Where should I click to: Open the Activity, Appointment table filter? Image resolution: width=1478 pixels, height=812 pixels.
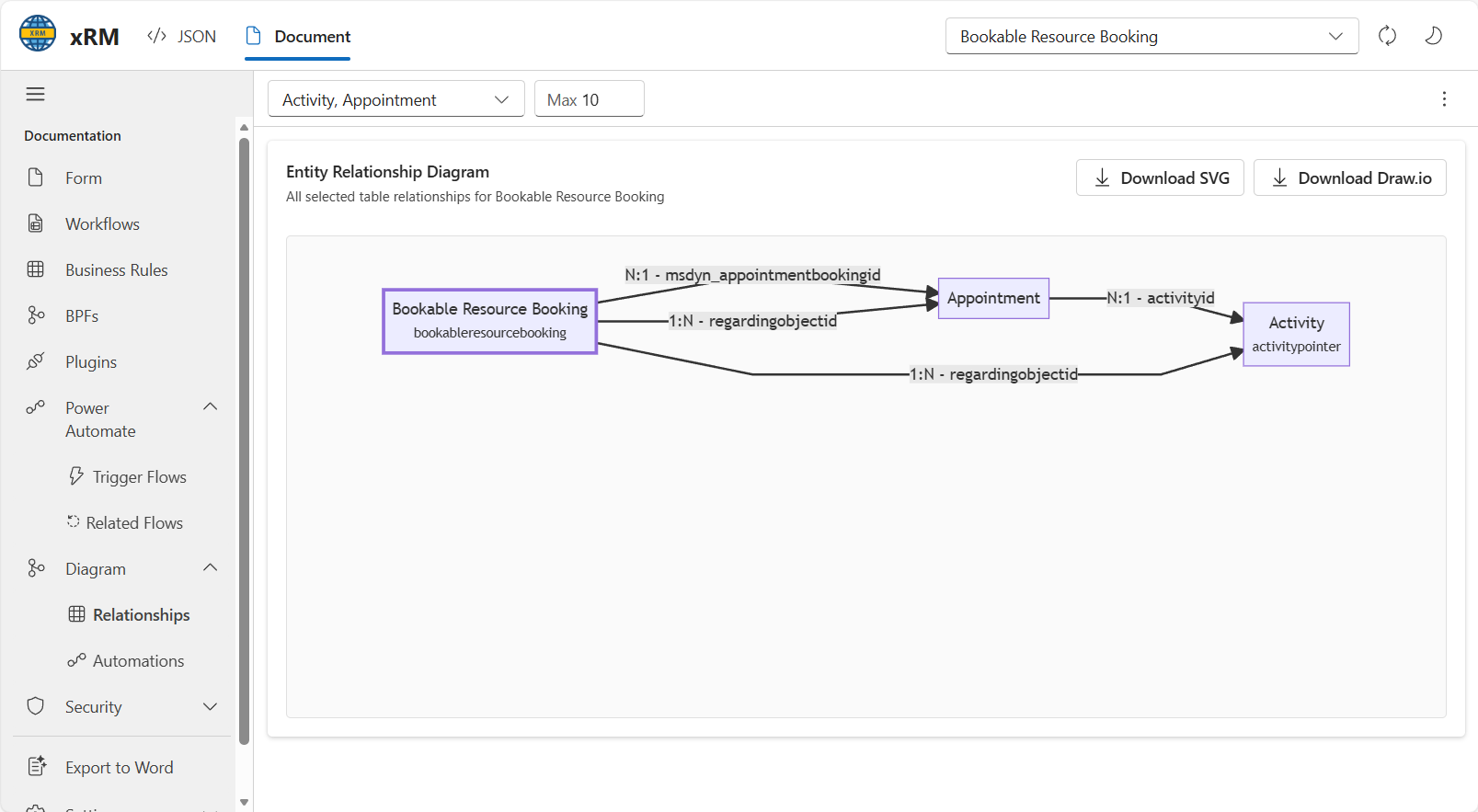[x=395, y=99]
